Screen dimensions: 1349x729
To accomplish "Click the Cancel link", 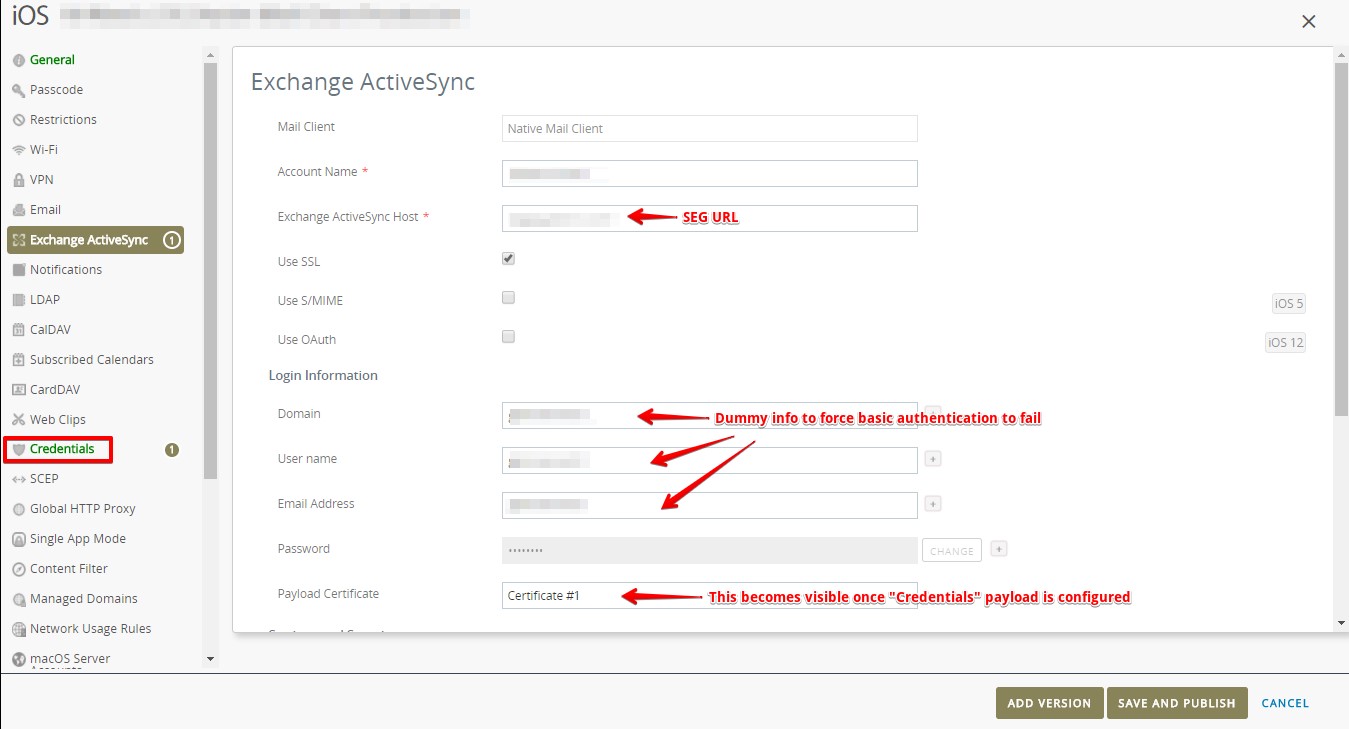I will coord(1285,703).
